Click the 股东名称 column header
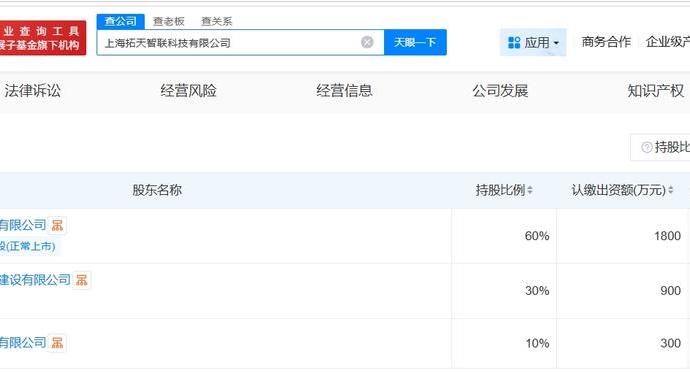Screen dimensions: 690x373 point(157,190)
